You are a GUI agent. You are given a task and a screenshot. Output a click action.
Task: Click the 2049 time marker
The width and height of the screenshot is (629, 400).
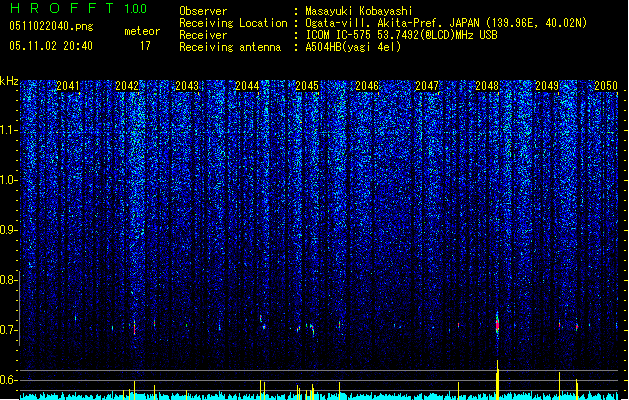click(x=547, y=86)
